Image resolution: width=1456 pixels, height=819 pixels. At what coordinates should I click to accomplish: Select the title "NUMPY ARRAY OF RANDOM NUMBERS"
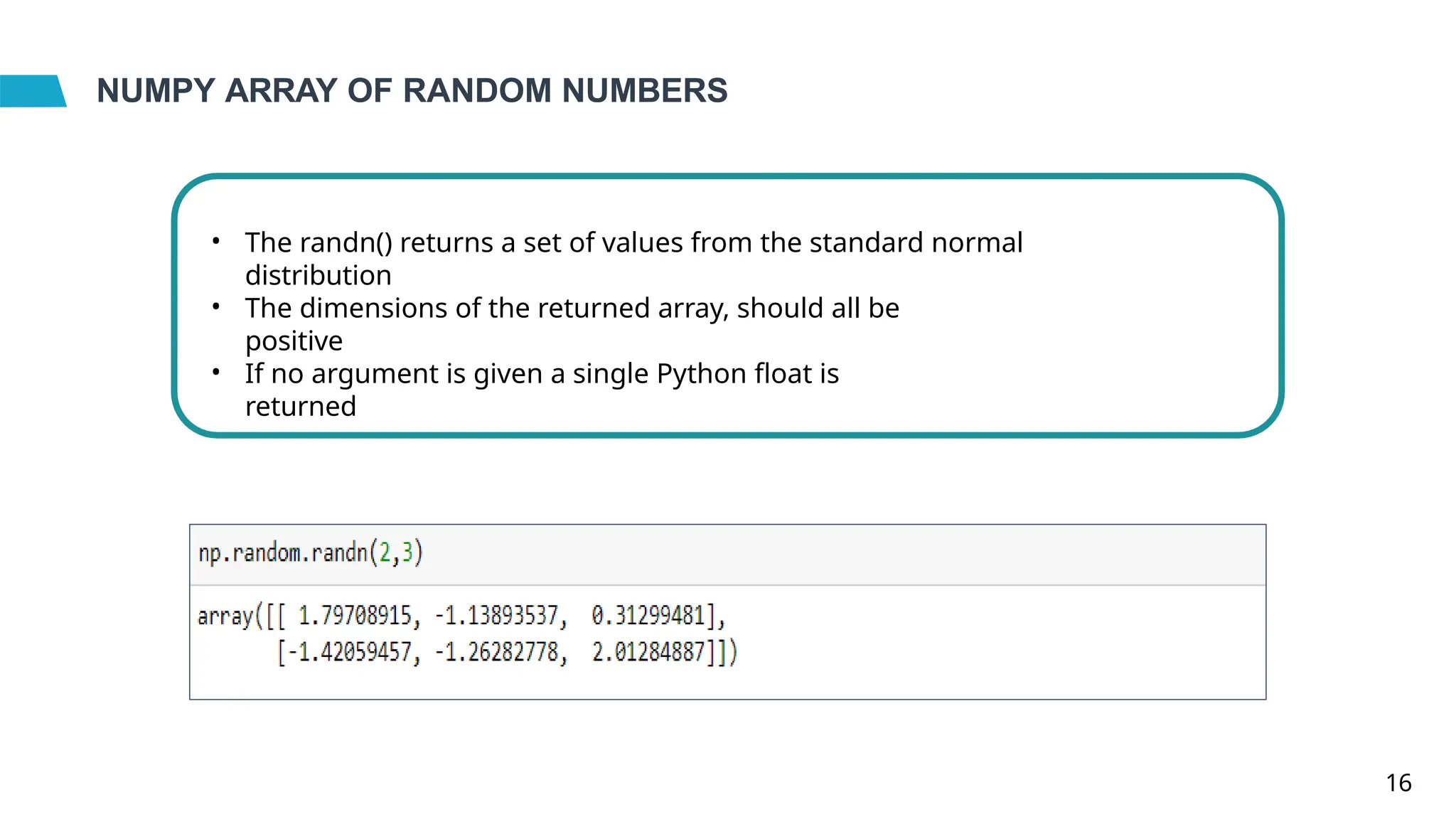point(412,91)
